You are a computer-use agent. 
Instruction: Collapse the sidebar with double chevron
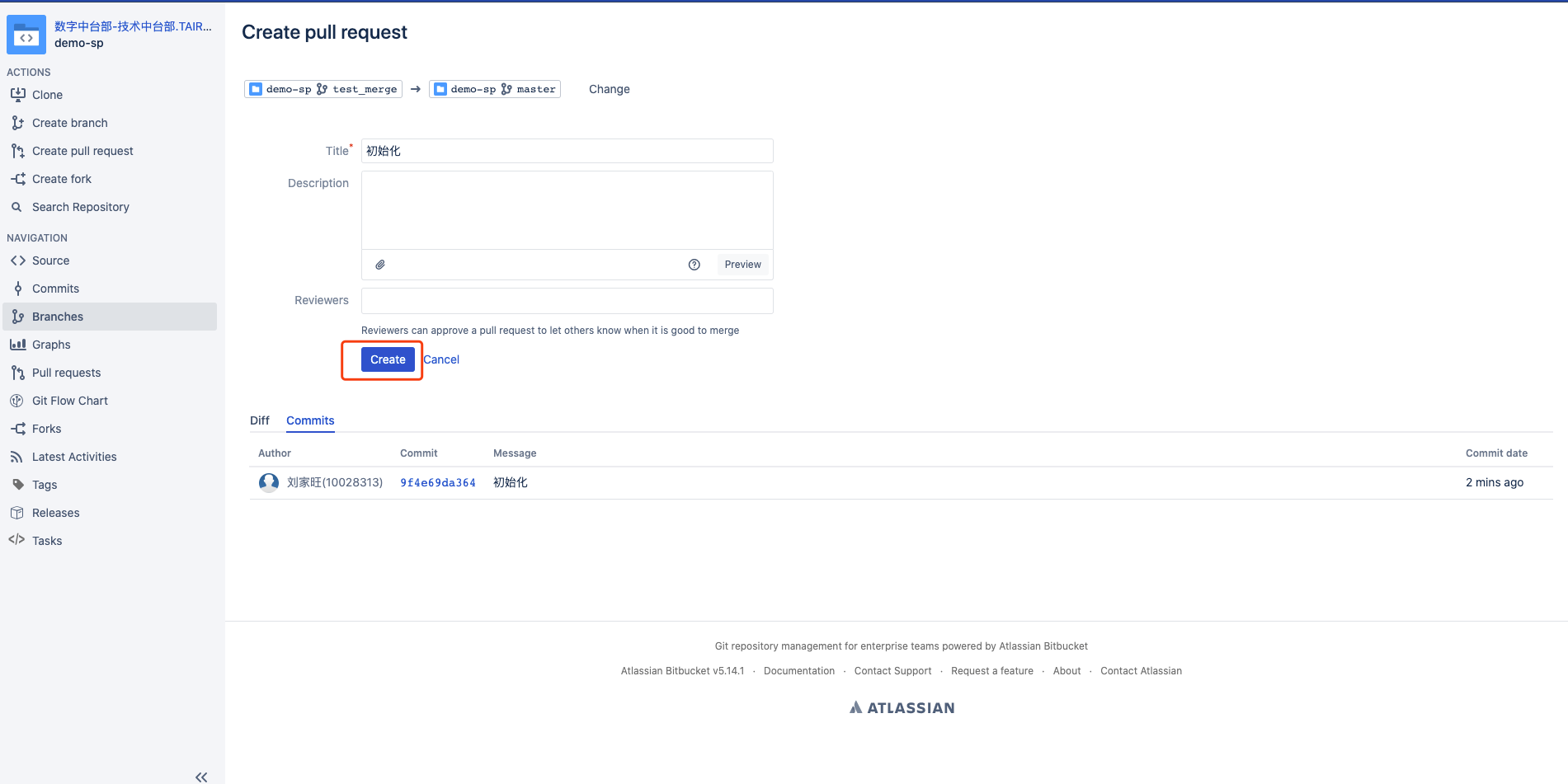click(x=201, y=777)
